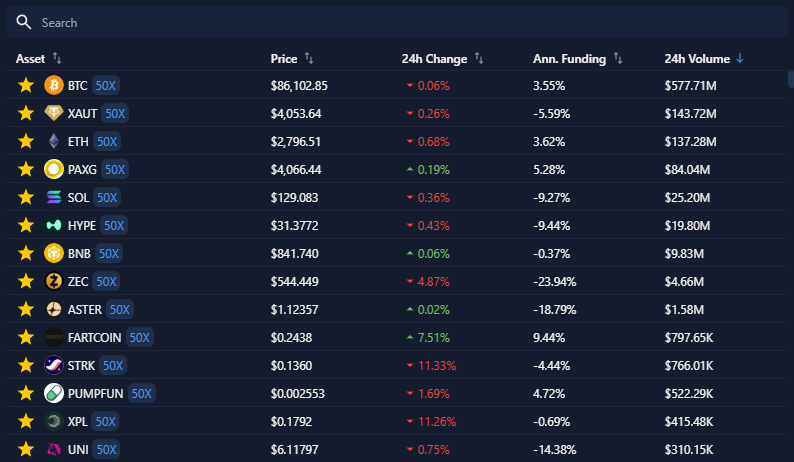Image resolution: width=794 pixels, height=462 pixels.
Task: Select the ETH asset name
Action: tap(78, 141)
